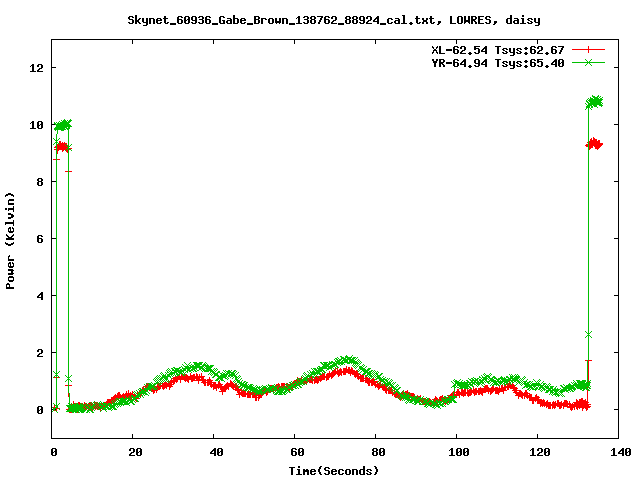The height and width of the screenshot is (480, 640).
Task: Click x-axis tick label 100
Action: (x=459, y=452)
